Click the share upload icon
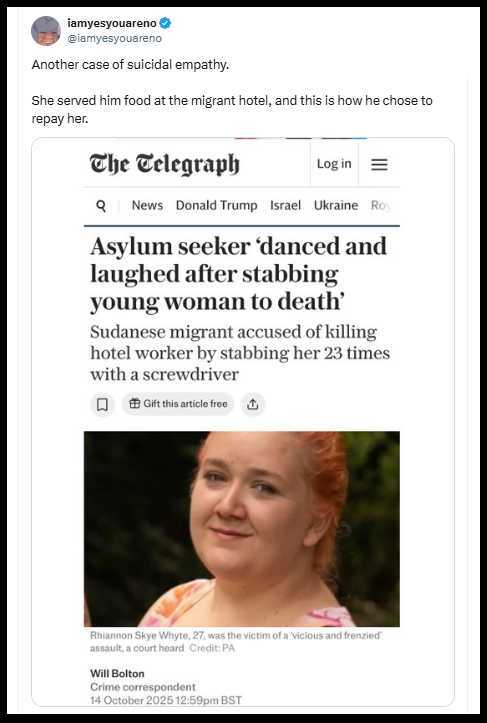 coord(252,404)
